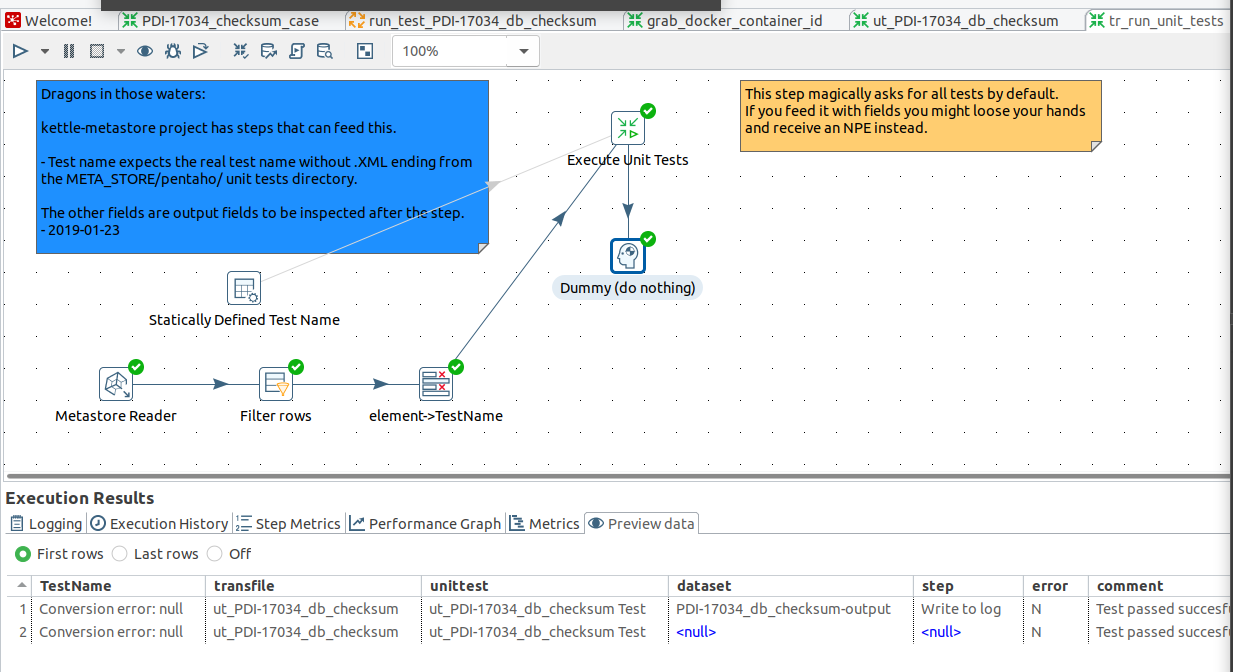The image size is (1233, 672).
Task: Open the 100% zoom level dropdown
Action: (x=525, y=51)
